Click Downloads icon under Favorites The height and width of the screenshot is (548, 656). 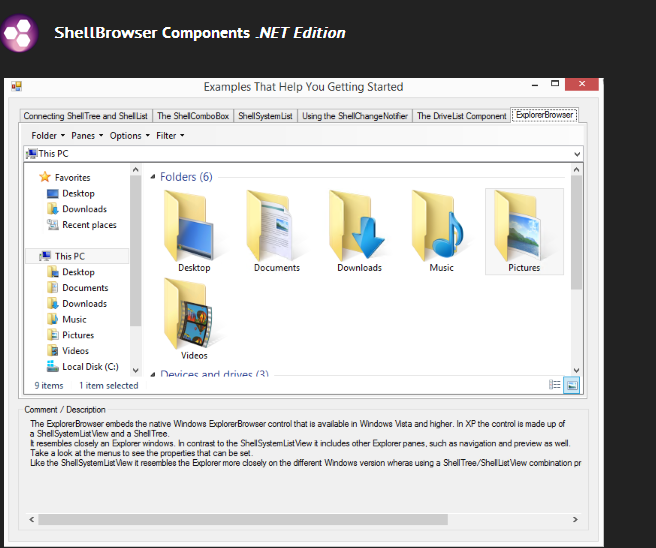click(53, 209)
